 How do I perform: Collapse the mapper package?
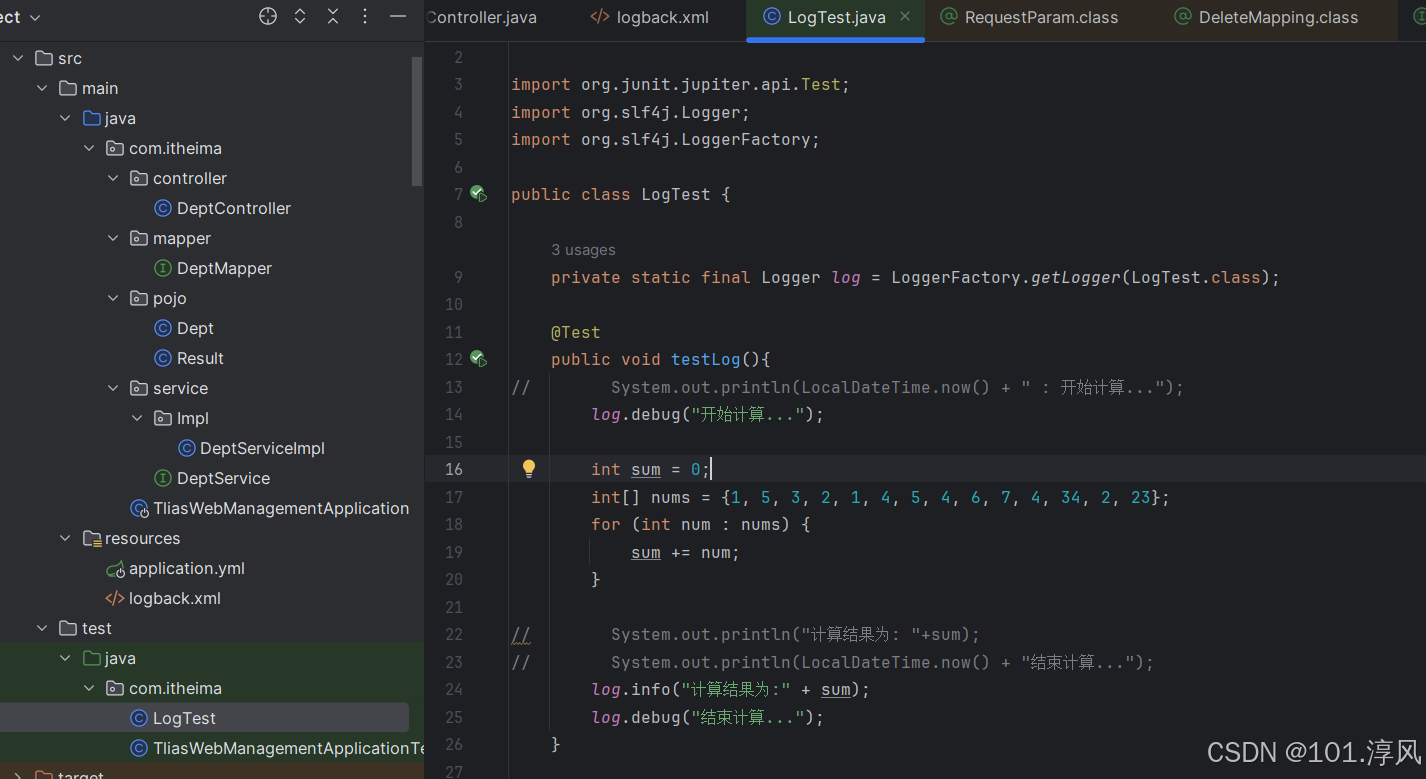[114, 238]
